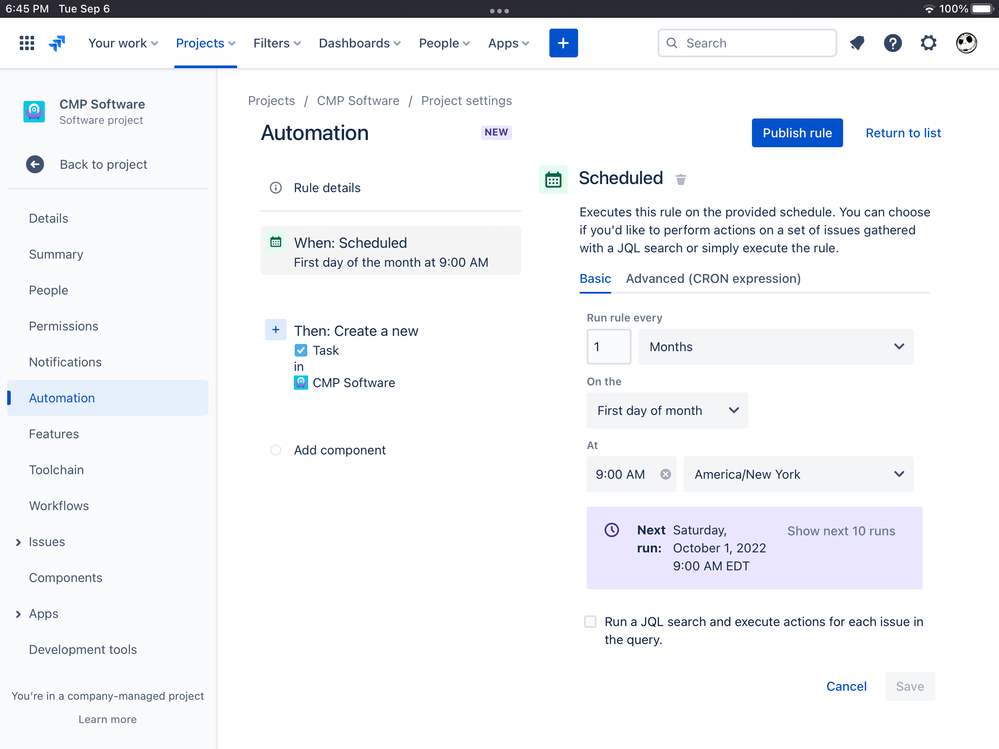The height and width of the screenshot is (749, 999).
Task: Open the help question mark icon
Action: tap(893, 43)
